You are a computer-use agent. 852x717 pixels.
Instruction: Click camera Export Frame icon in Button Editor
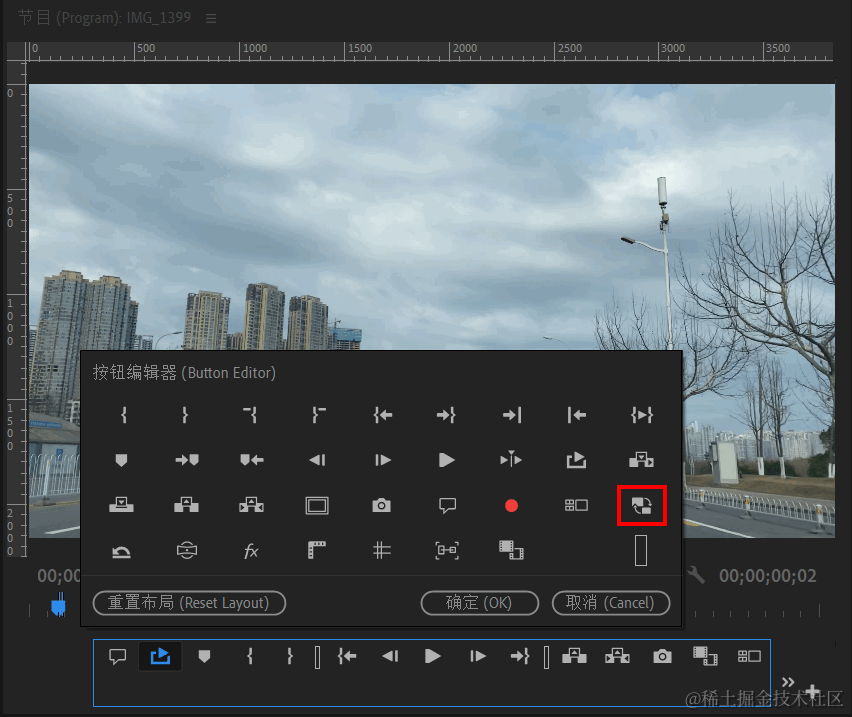(x=381, y=505)
